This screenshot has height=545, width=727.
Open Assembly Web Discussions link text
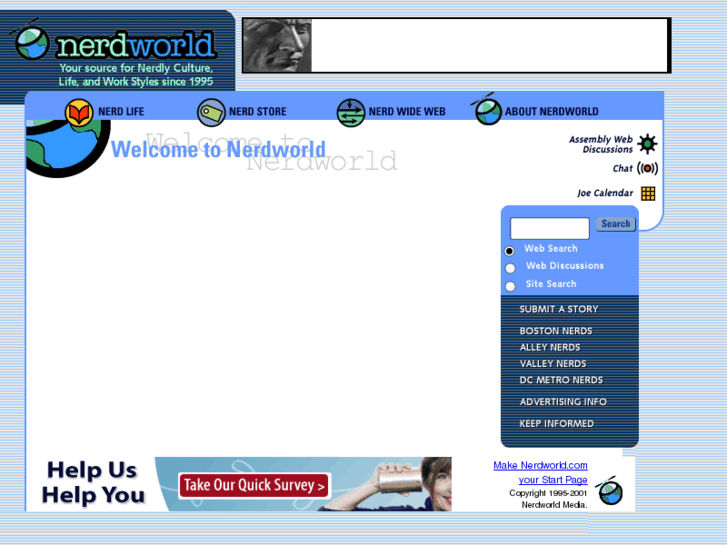click(601, 144)
